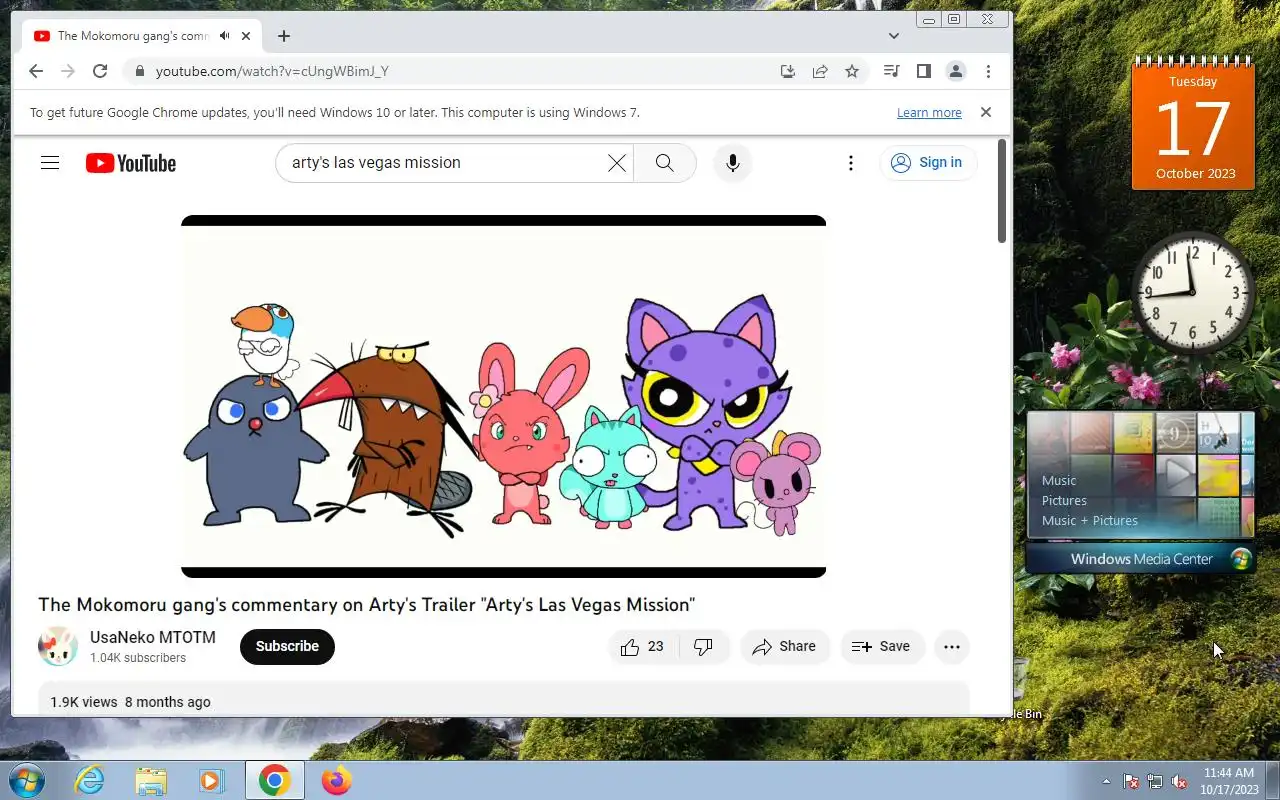Switch to the Chrome taskbar button
This screenshot has height=800, width=1280.
coord(275,780)
